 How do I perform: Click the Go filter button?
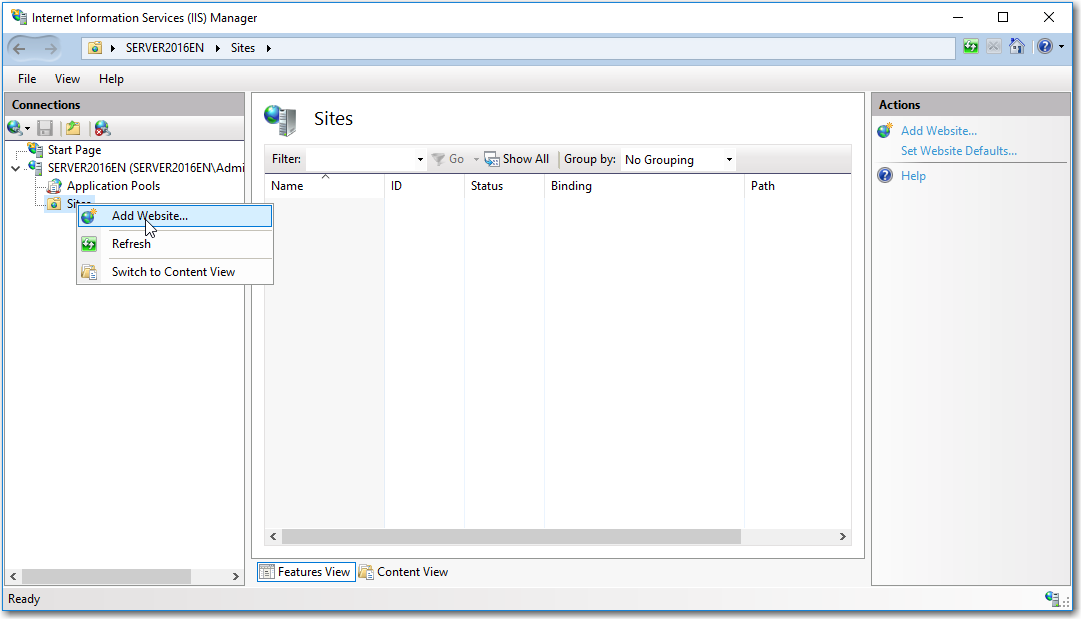point(448,159)
